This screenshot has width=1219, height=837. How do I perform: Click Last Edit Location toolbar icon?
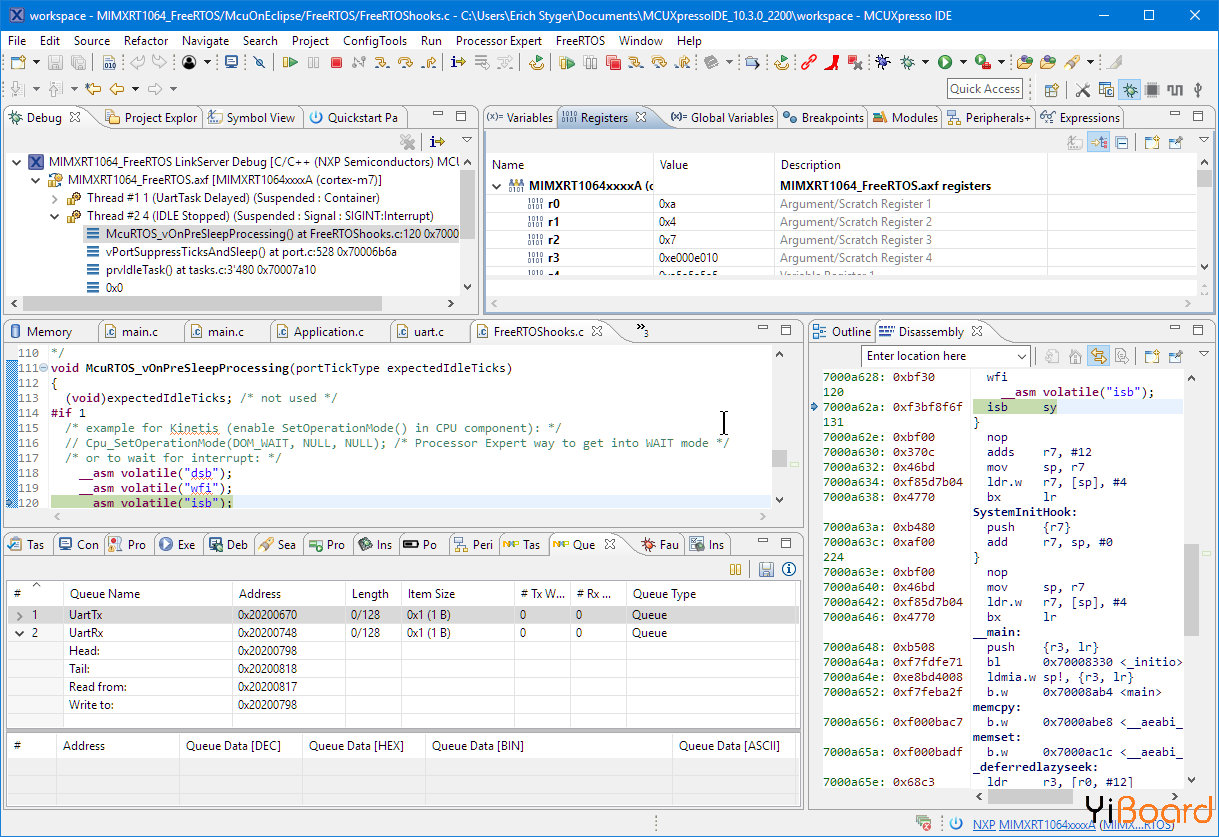coord(93,89)
